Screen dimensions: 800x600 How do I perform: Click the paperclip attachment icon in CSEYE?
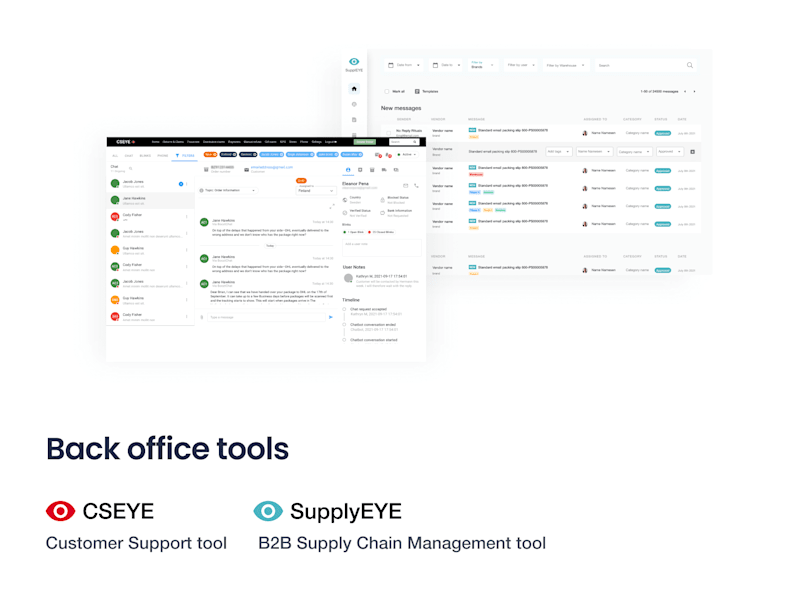[x=202, y=317]
